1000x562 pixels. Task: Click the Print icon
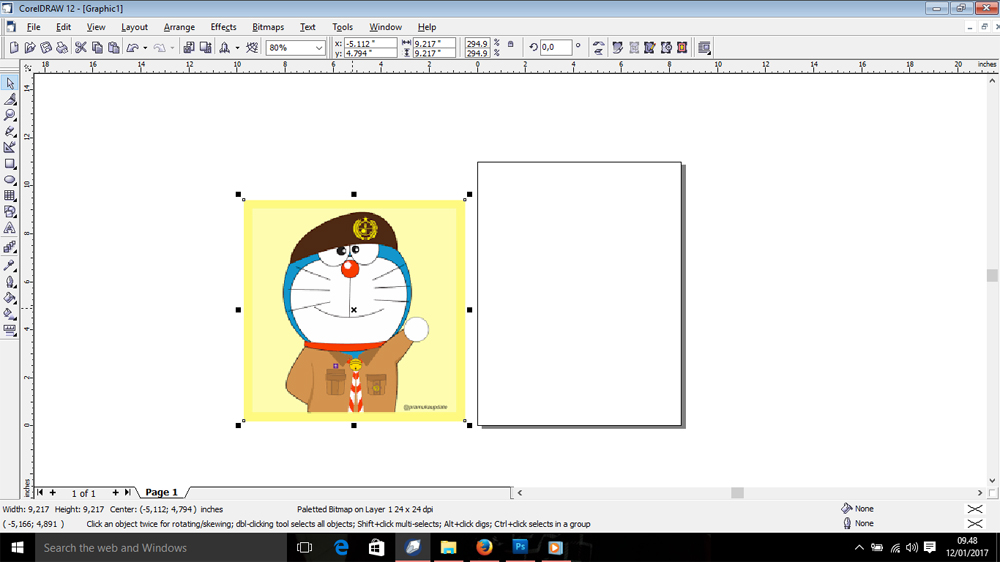[62, 47]
